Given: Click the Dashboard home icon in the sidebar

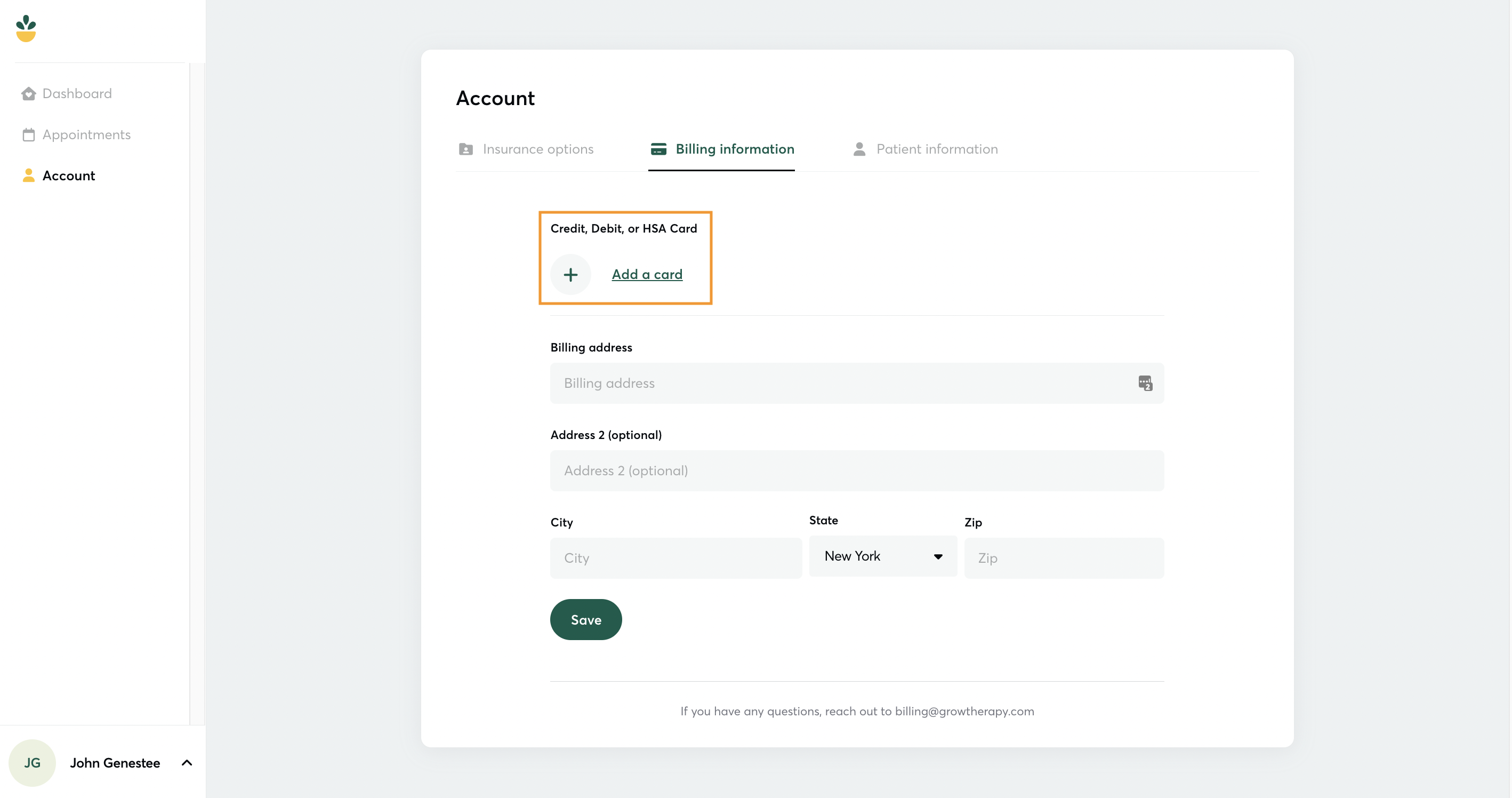Looking at the screenshot, I should tap(28, 94).
